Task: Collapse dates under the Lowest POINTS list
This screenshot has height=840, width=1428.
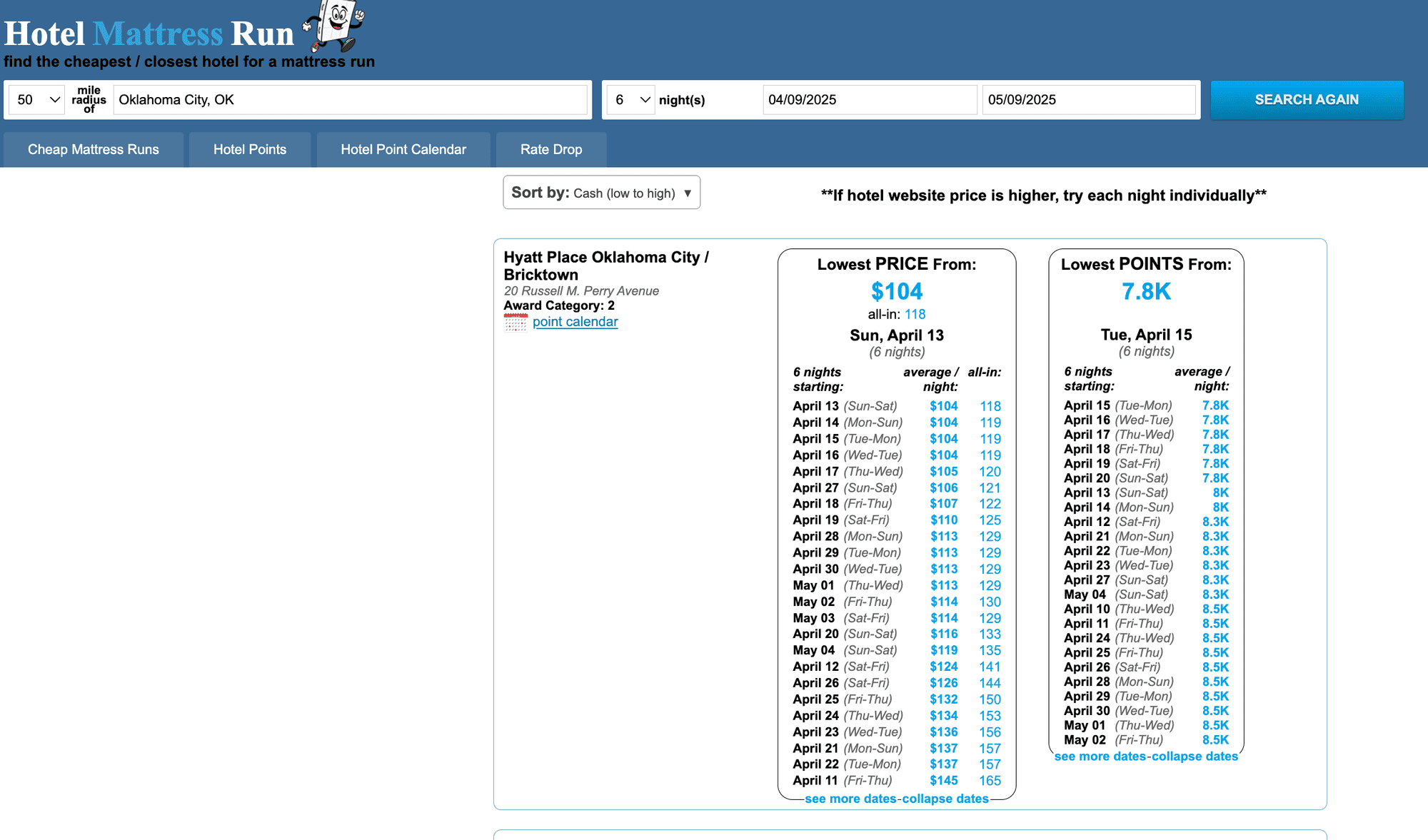Action: (1195, 756)
